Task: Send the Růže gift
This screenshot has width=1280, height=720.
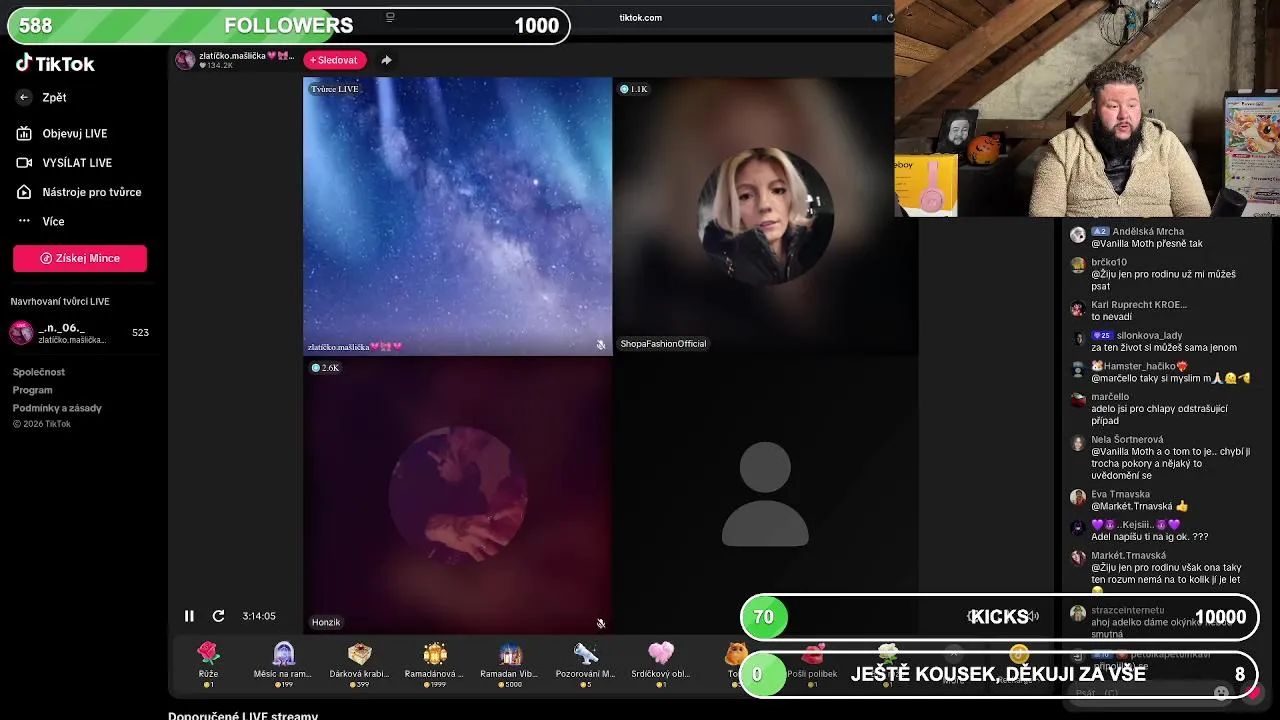Action: click(x=208, y=663)
